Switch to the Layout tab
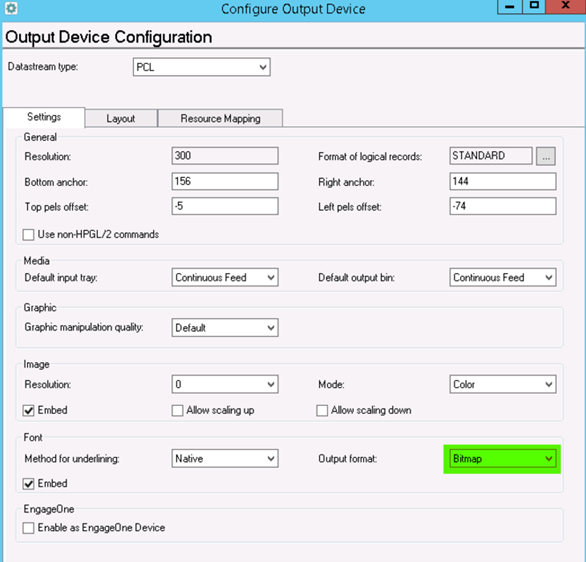Viewport: 586px width, 562px height. point(121,118)
